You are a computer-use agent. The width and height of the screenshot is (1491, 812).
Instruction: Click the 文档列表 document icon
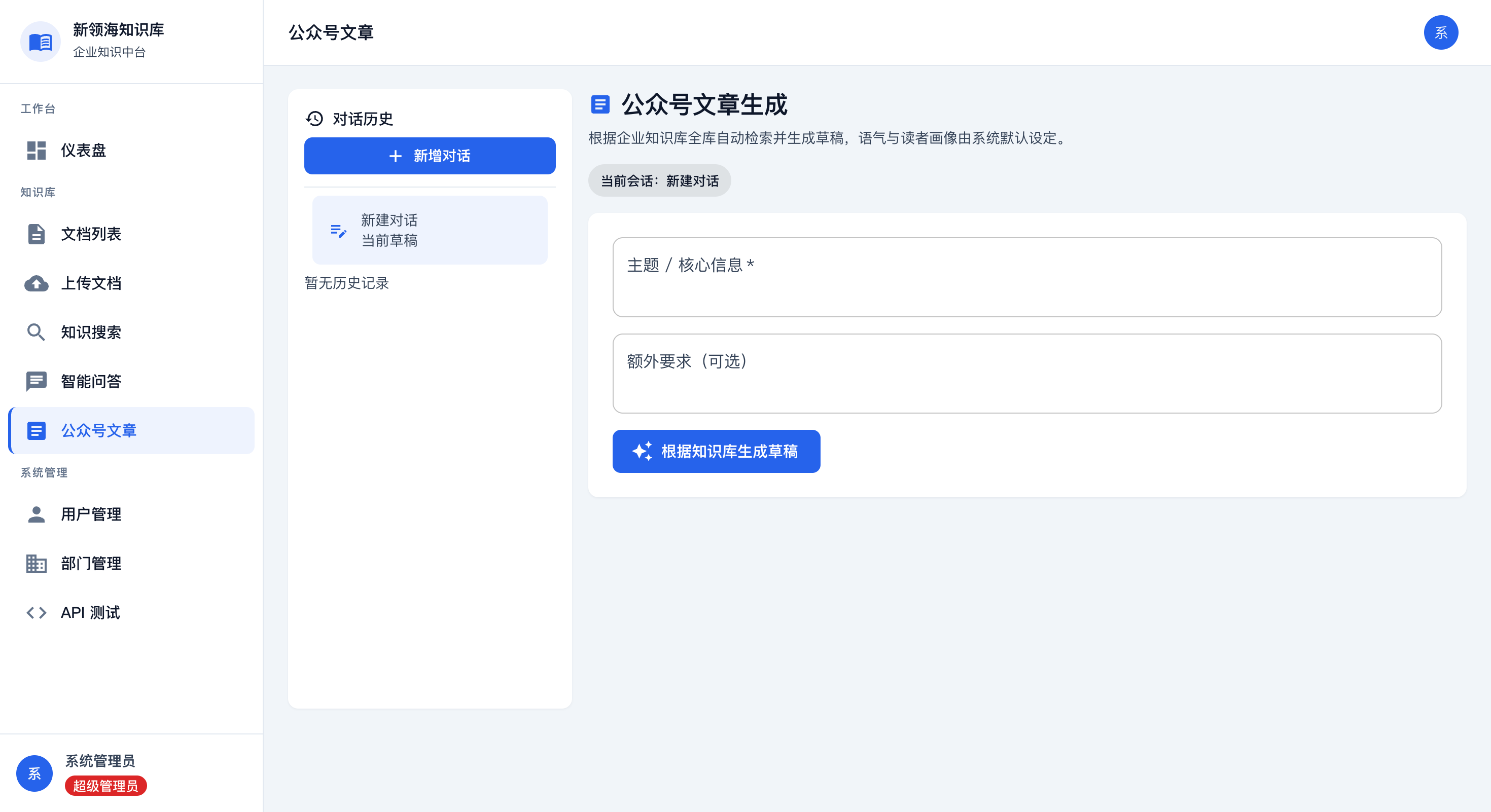point(37,234)
